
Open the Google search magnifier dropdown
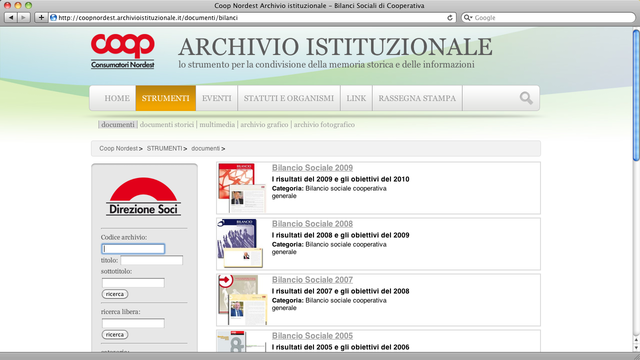468,18
